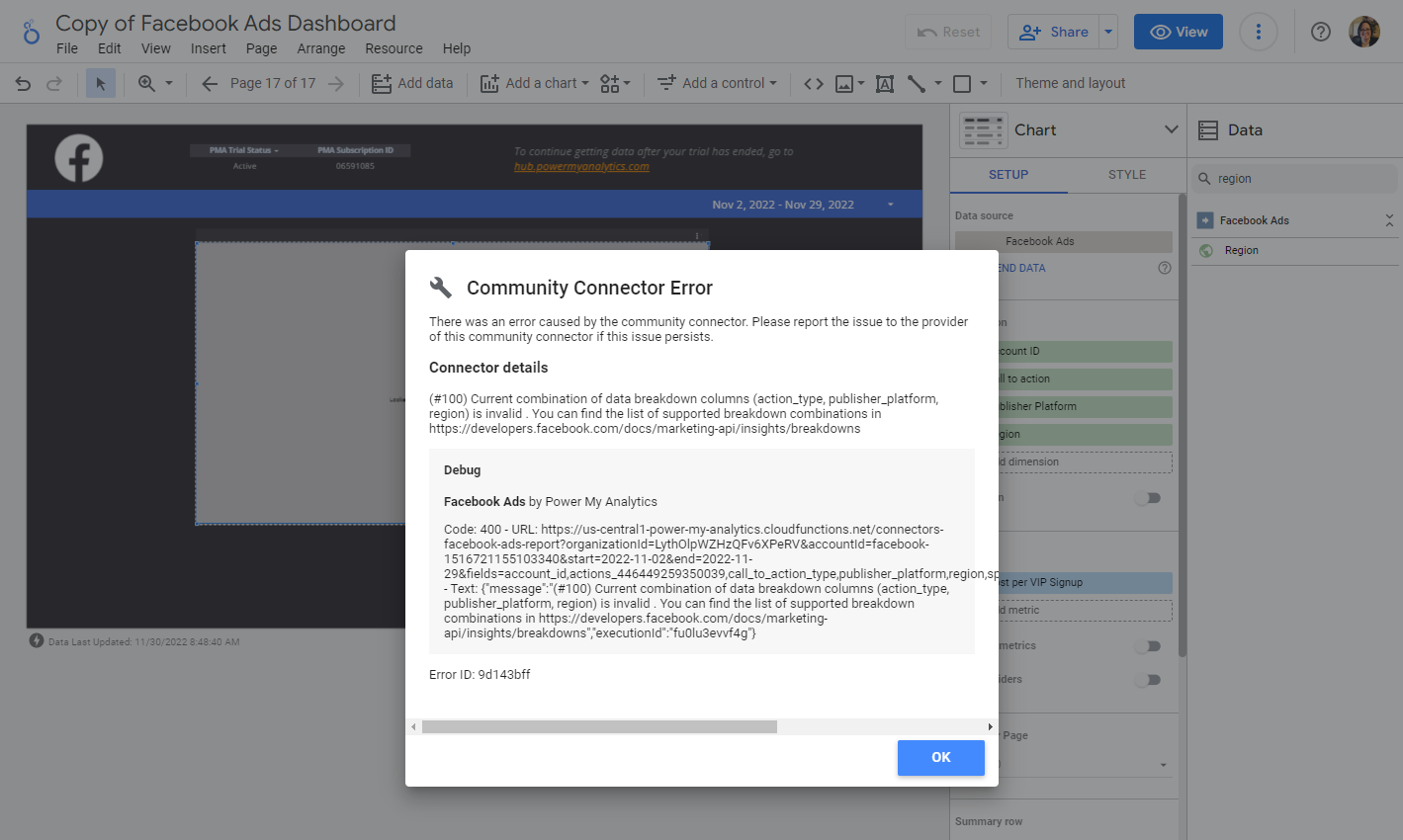Image resolution: width=1403 pixels, height=840 pixels.
Task: Click the dialog's horizontal scrollbar thumb
Action: pos(599,727)
